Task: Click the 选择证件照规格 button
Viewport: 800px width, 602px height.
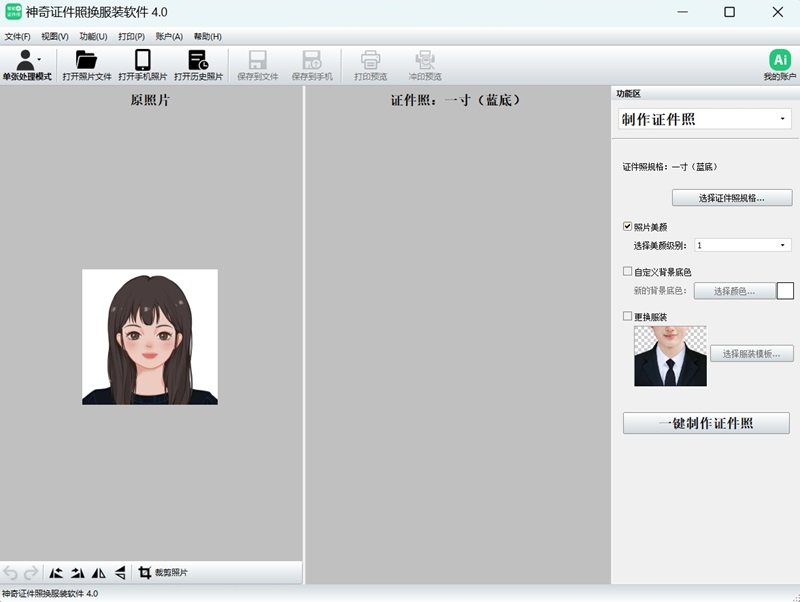Action: 731,198
